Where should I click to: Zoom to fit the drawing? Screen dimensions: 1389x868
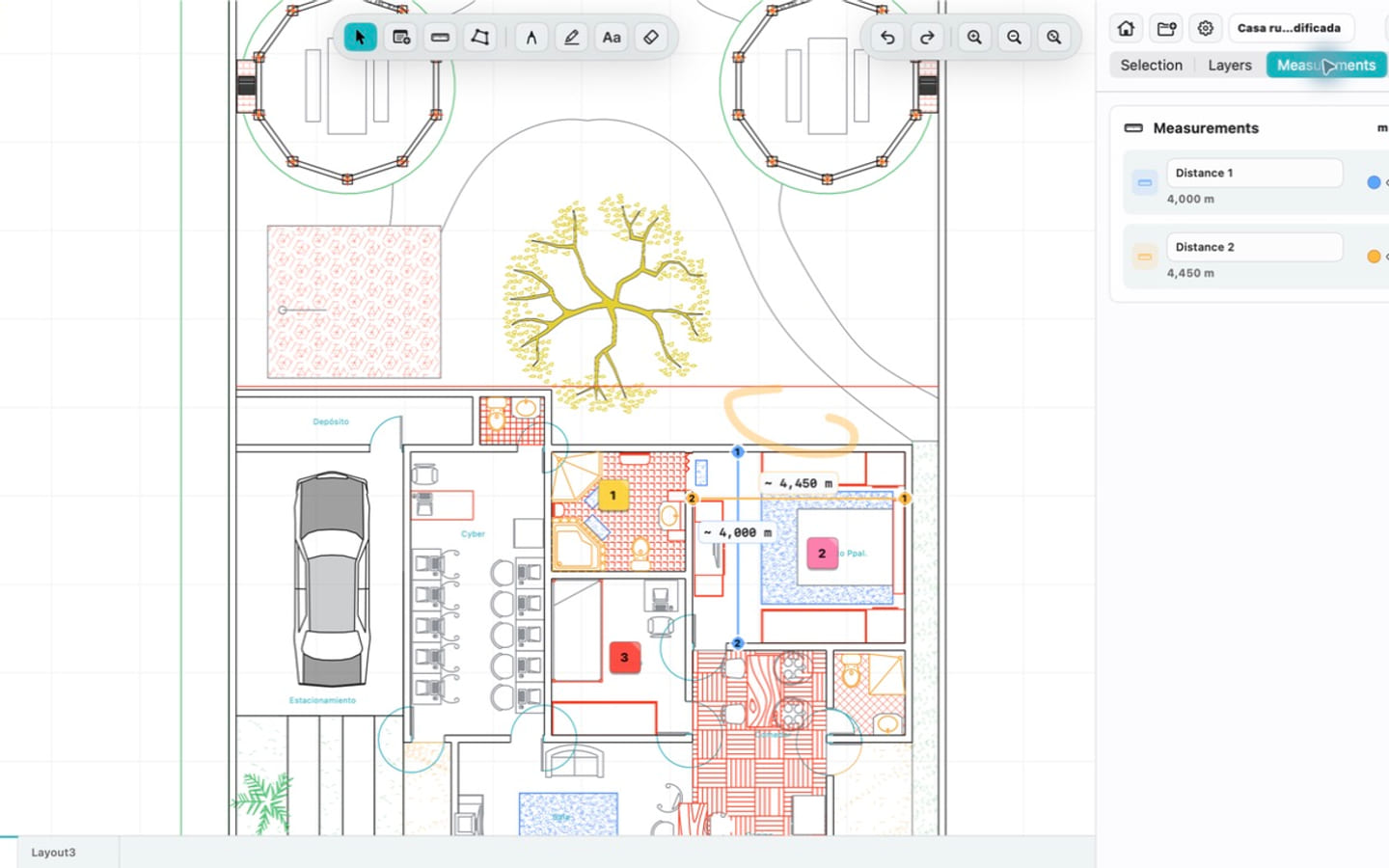(1054, 38)
